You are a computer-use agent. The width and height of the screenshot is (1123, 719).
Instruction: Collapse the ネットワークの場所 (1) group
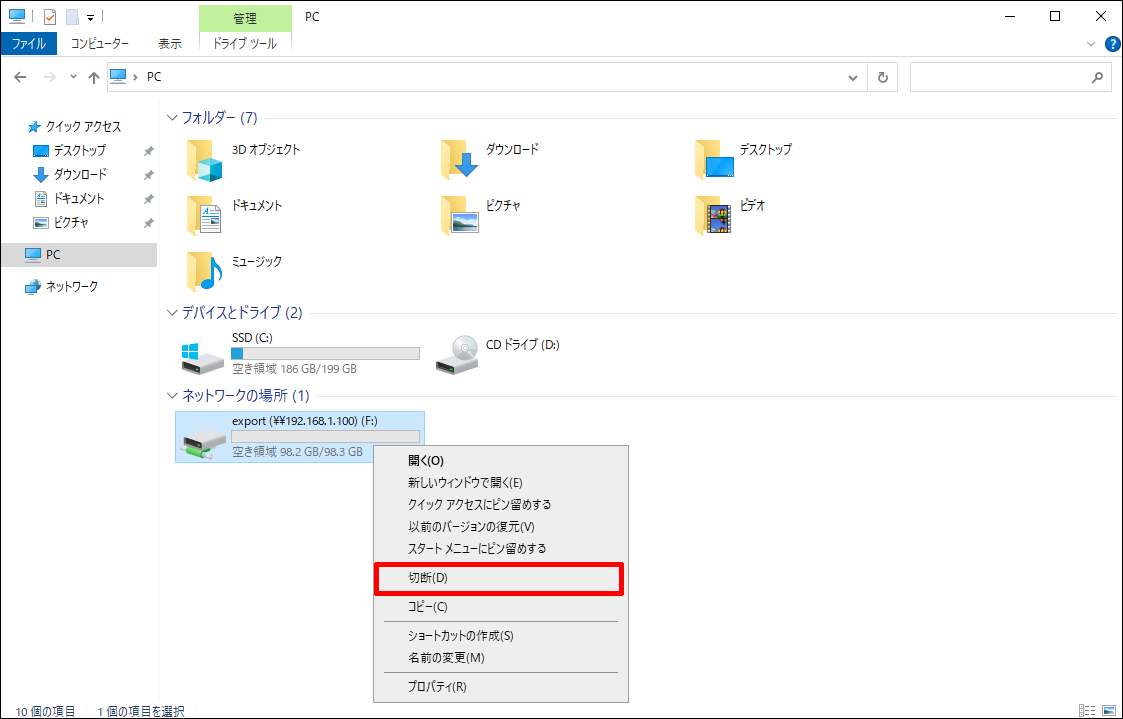[x=172, y=395]
